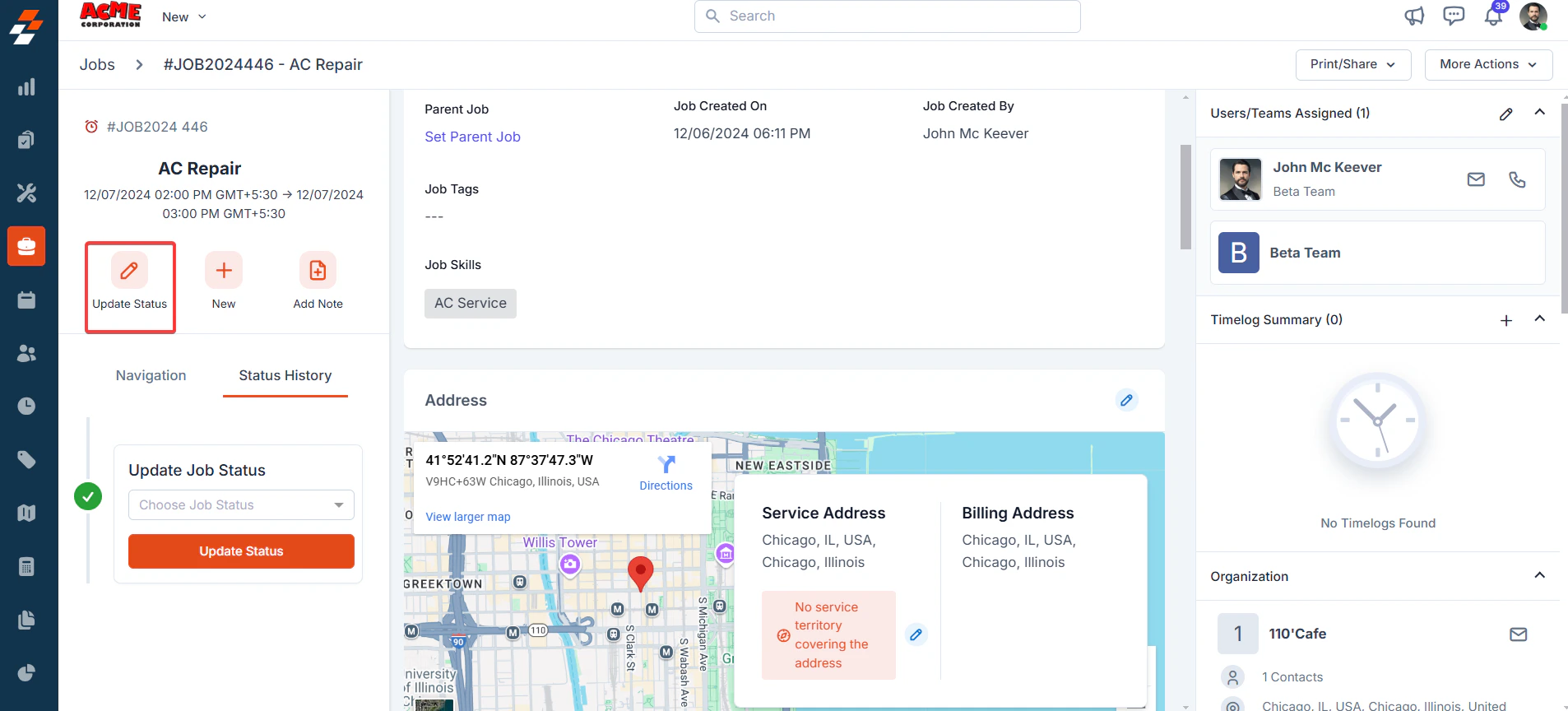Expand the More Actions dropdown
Screen dimensions: 1568x711
coord(1488,64)
